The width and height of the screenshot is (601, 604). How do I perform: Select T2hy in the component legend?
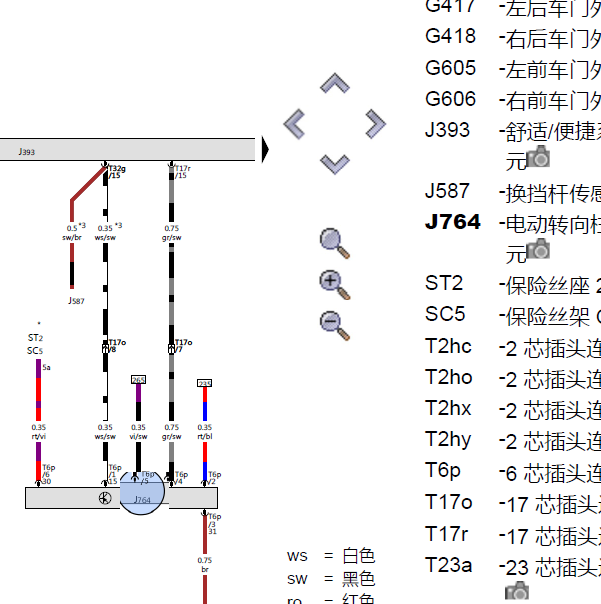pyautogui.click(x=512, y=441)
